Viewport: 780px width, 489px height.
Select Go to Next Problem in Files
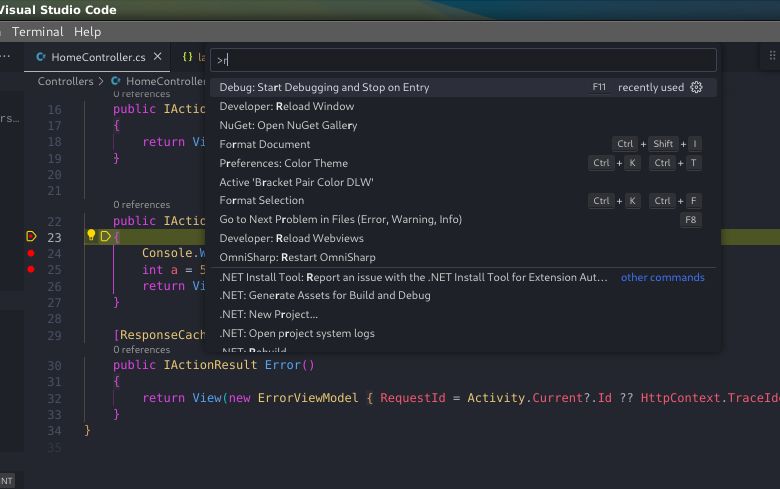coord(463,219)
